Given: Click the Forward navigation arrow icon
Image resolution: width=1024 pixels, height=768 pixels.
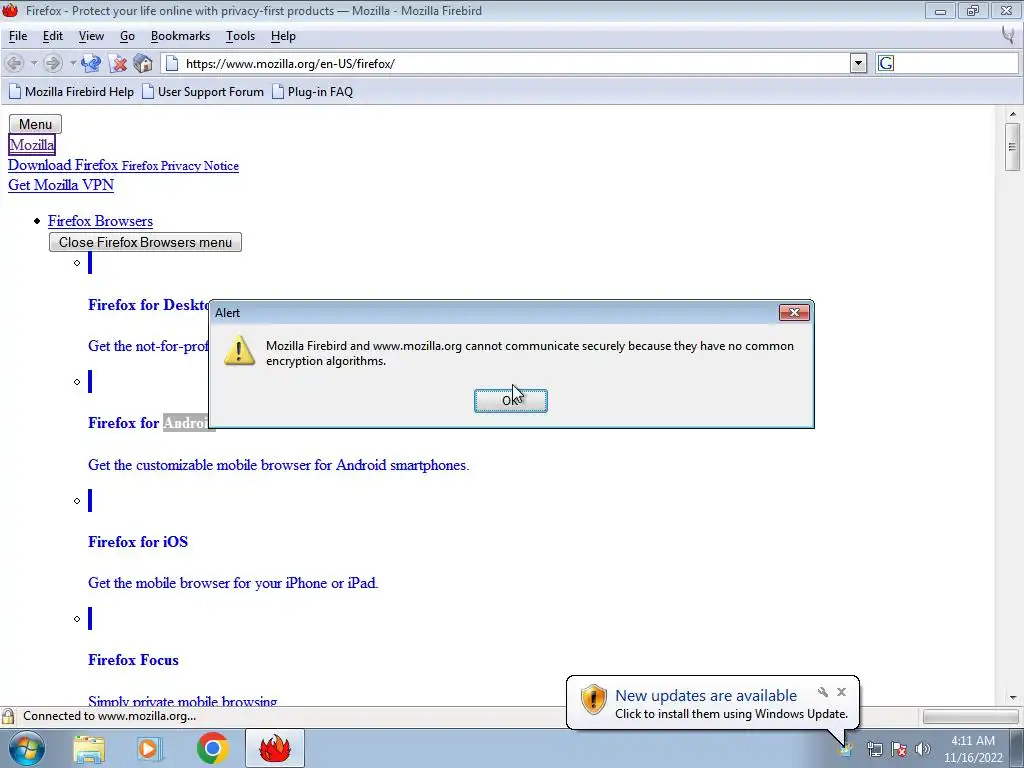Looking at the screenshot, I should coord(54,63).
